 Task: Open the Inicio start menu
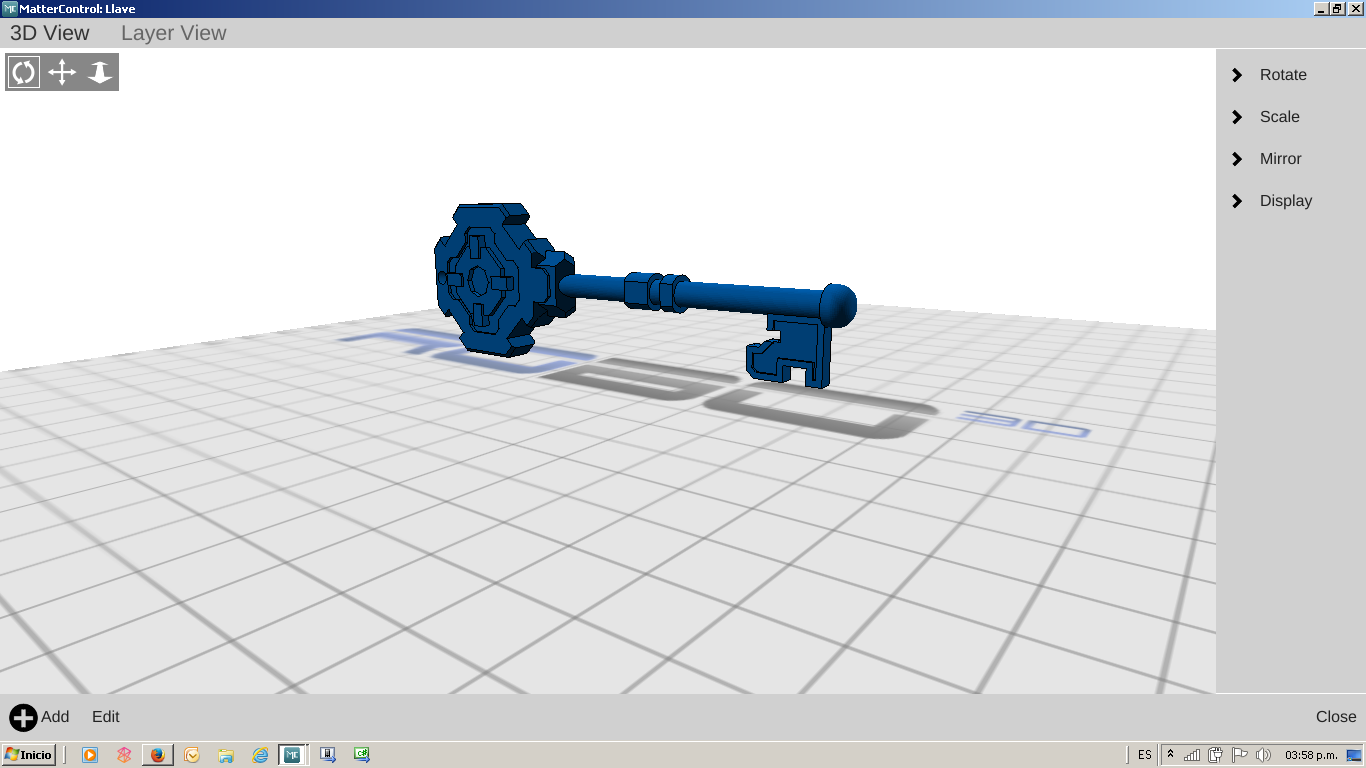pyautogui.click(x=28, y=755)
